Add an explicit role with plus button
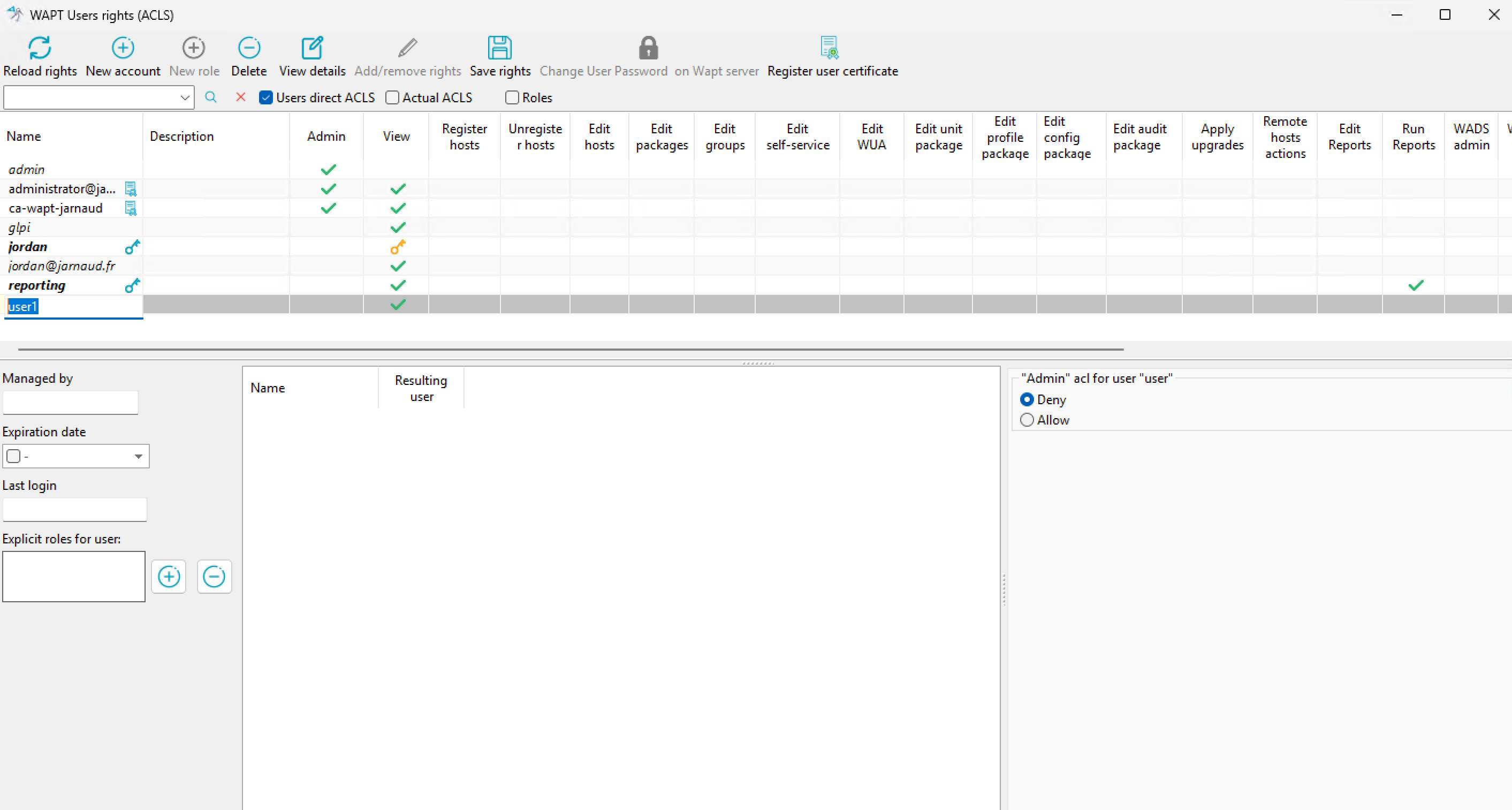The height and width of the screenshot is (810, 1512). pyautogui.click(x=169, y=577)
